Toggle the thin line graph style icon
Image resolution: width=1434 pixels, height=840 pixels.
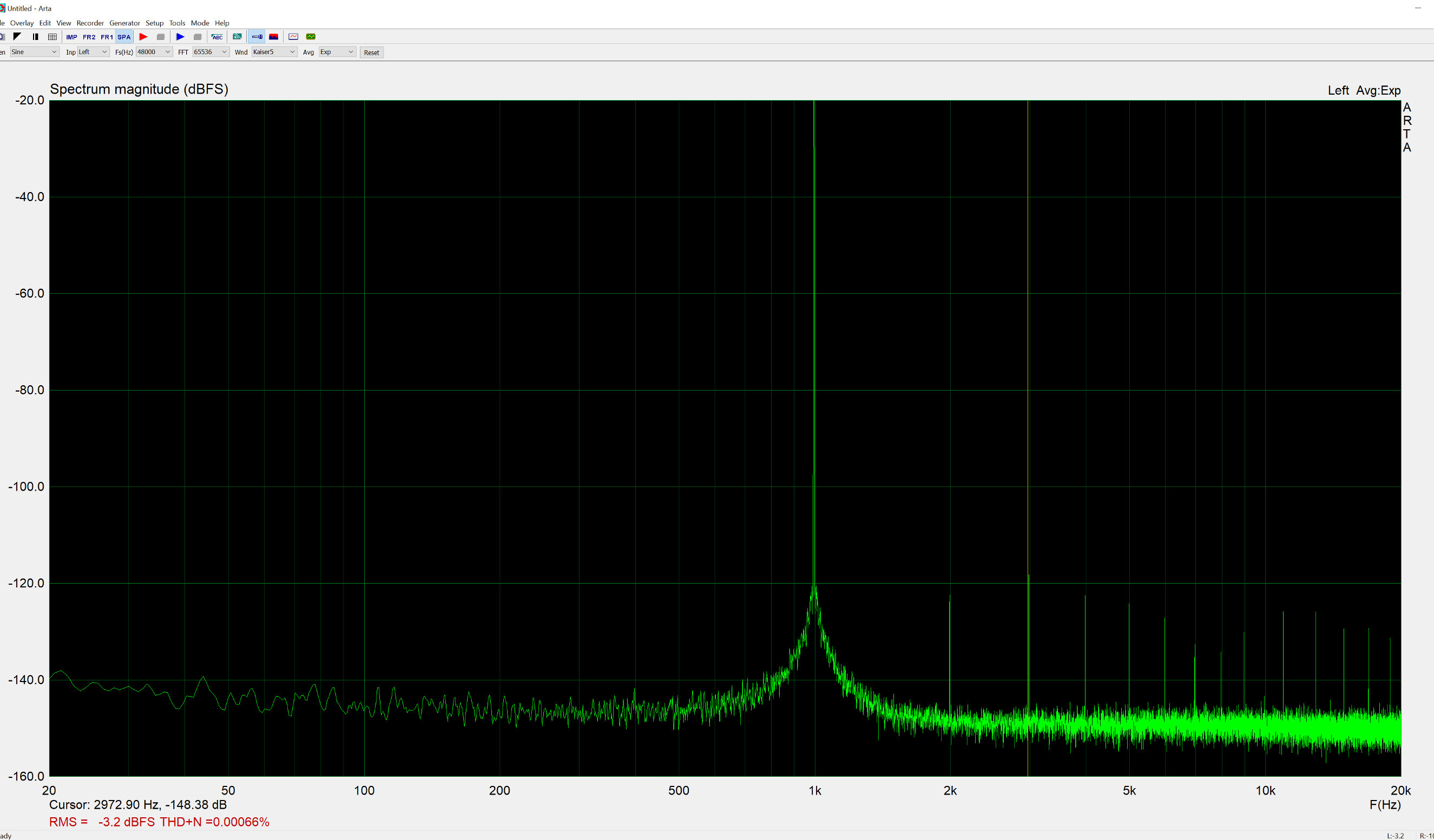coord(257,37)
